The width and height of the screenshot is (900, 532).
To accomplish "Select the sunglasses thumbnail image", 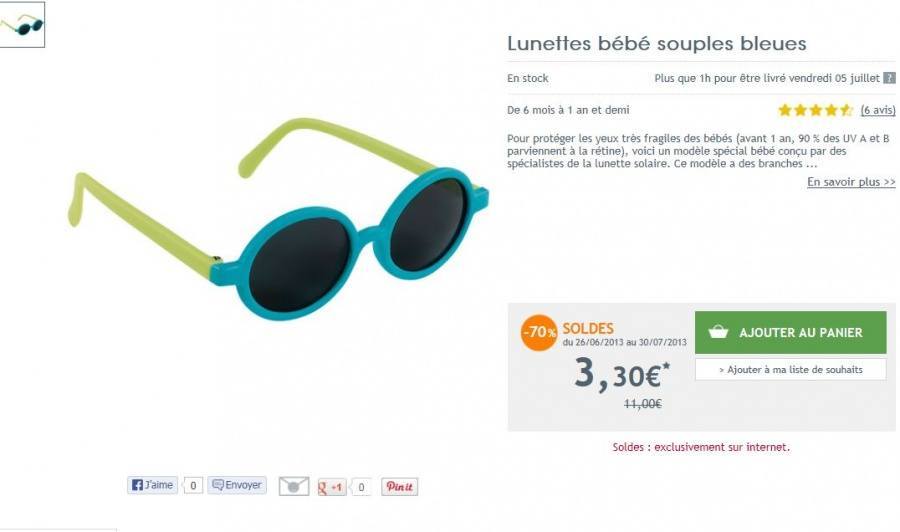I will coord(23,25).
